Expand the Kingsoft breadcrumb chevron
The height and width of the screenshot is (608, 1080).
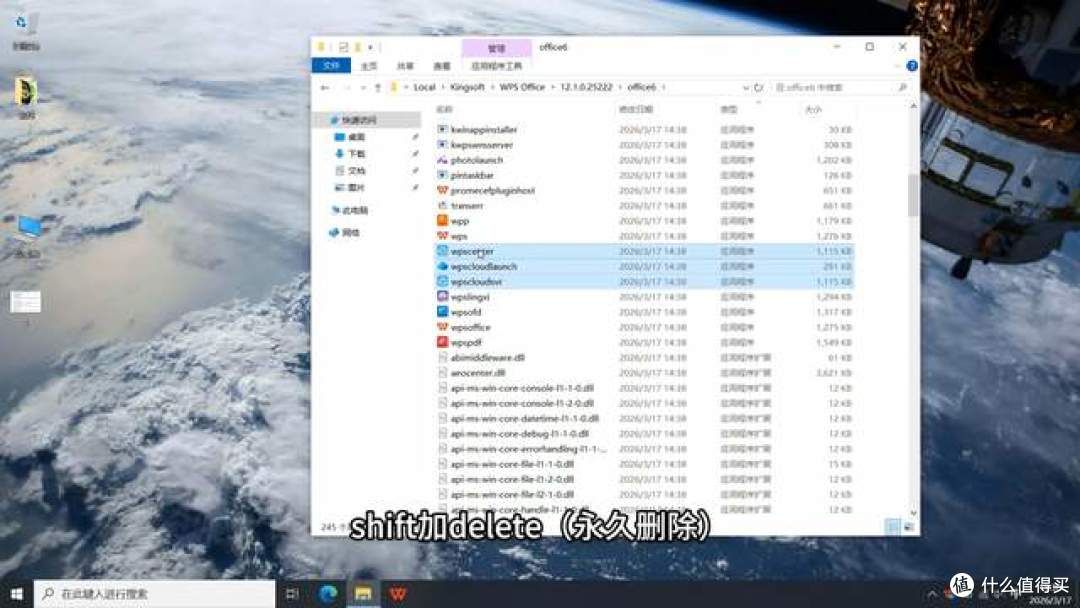coord(492,87)
